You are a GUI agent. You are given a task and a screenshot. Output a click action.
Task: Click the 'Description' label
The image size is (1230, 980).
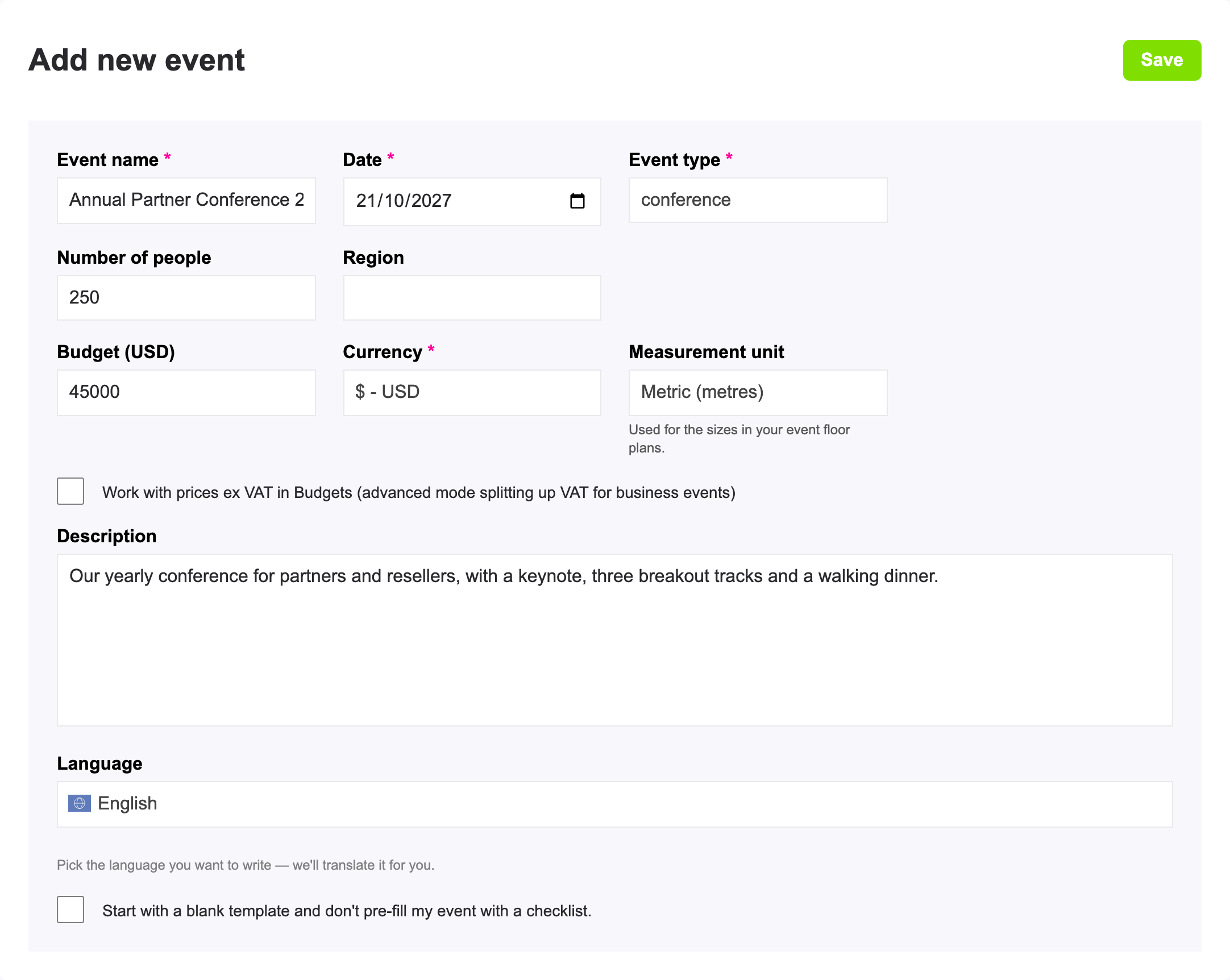pyautogui.click(x=107, y=536)
